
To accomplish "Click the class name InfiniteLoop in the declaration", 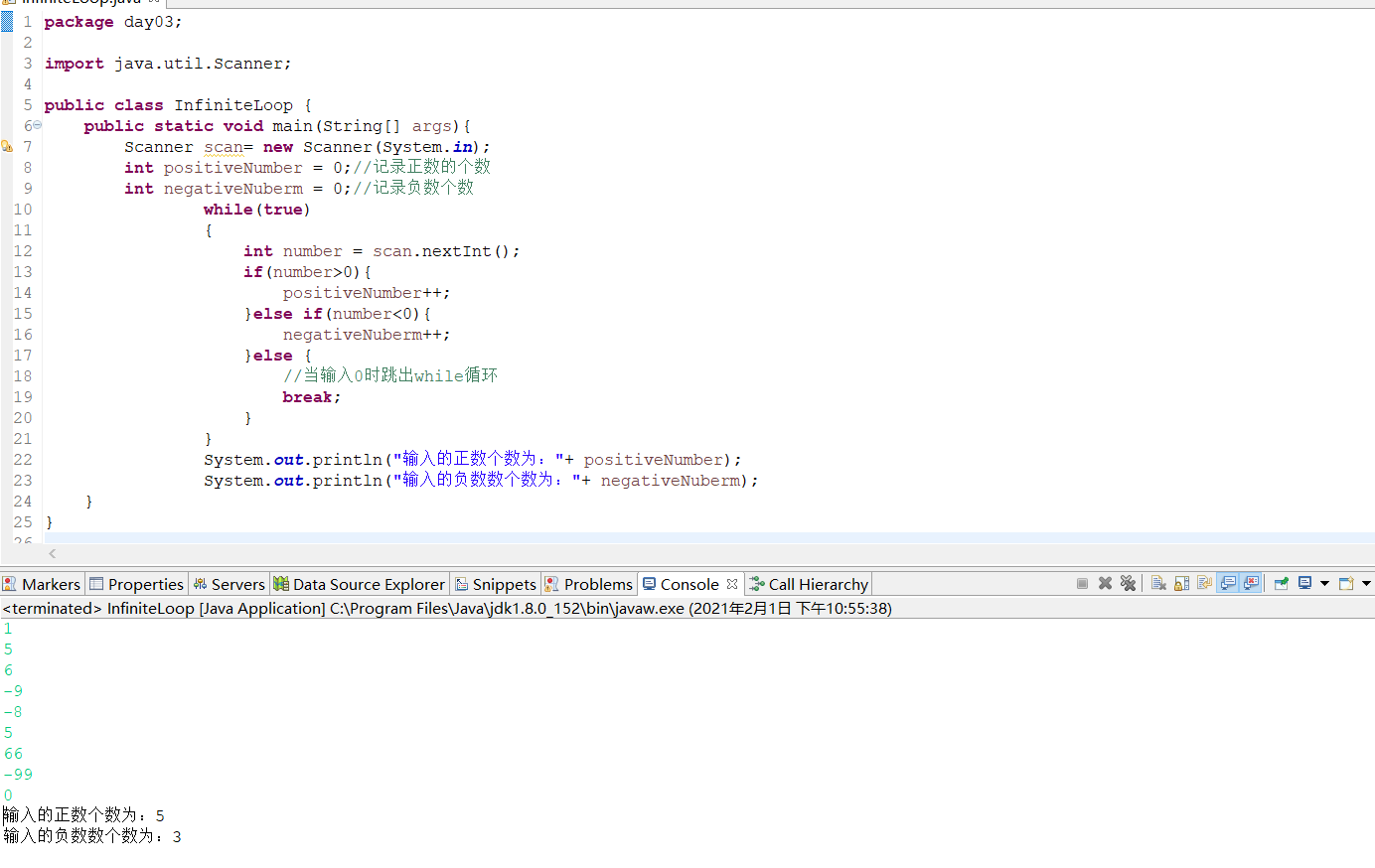I will [233, 105].
